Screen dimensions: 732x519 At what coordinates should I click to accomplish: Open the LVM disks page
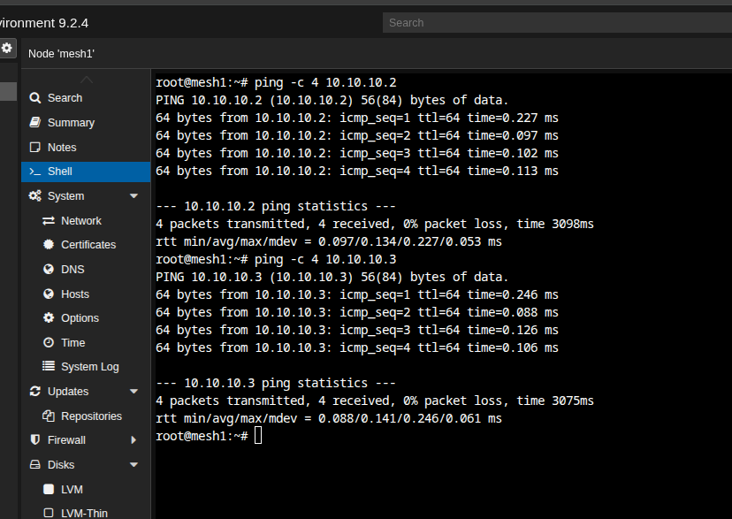(x=86, y=489)
